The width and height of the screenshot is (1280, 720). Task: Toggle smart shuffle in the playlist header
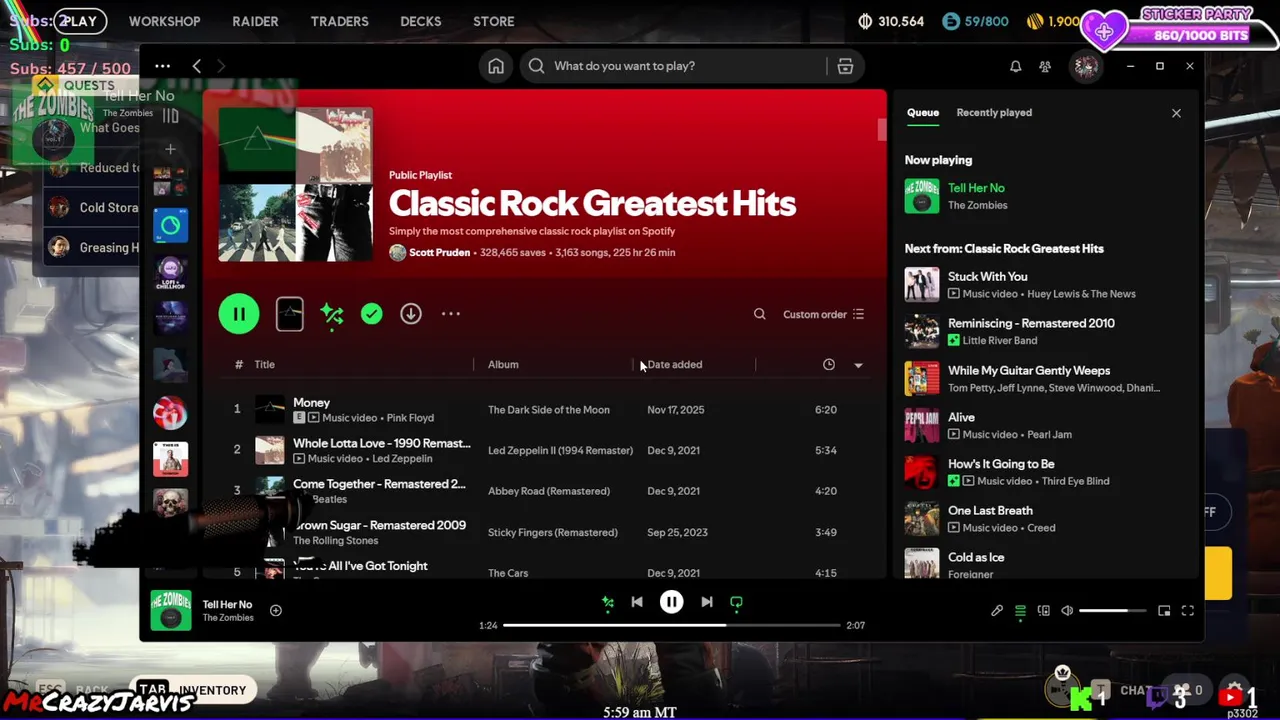pyautogui.click(x=332, y=314)
